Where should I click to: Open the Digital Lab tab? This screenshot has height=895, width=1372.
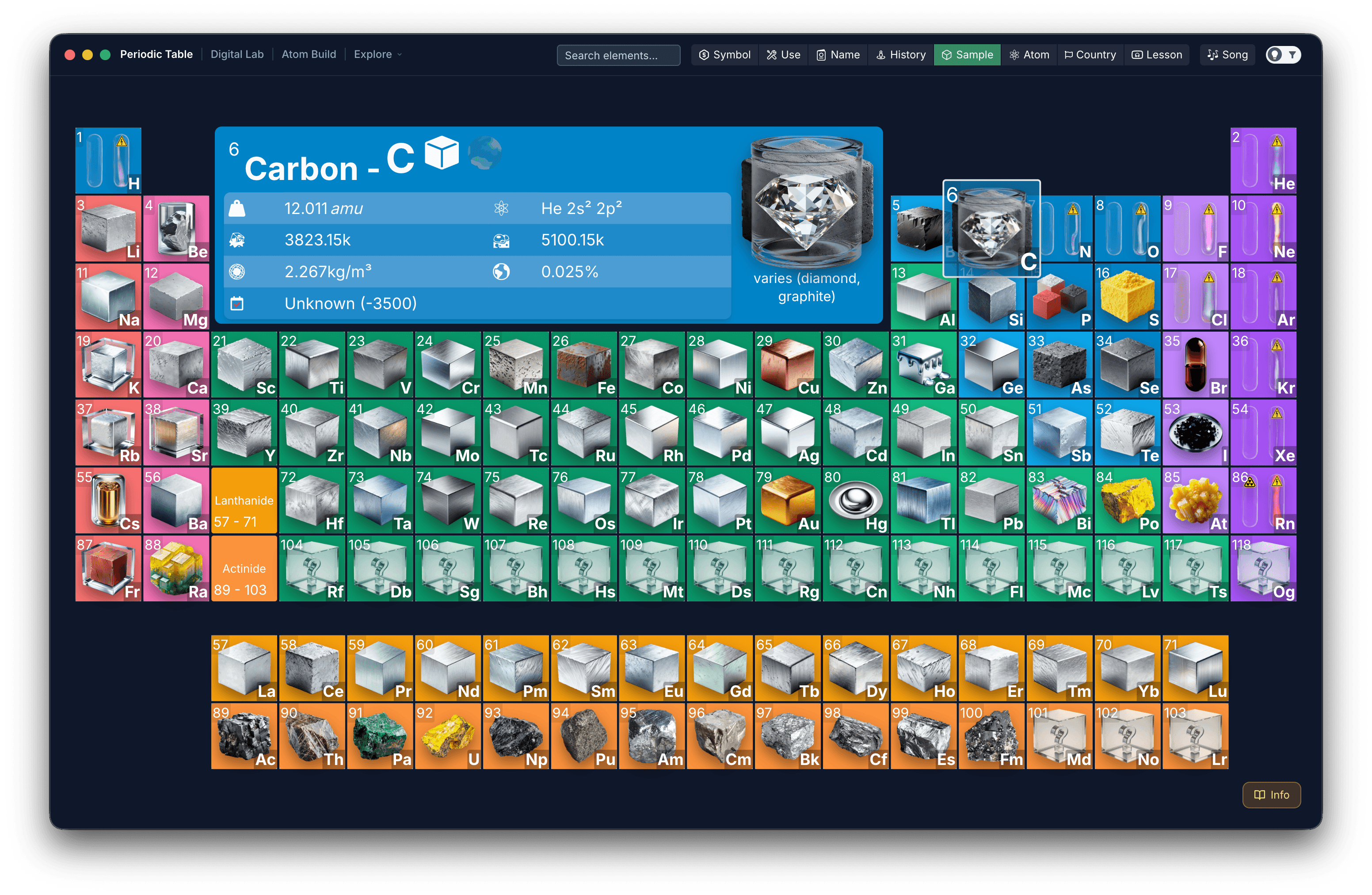[x=237, y=54]
